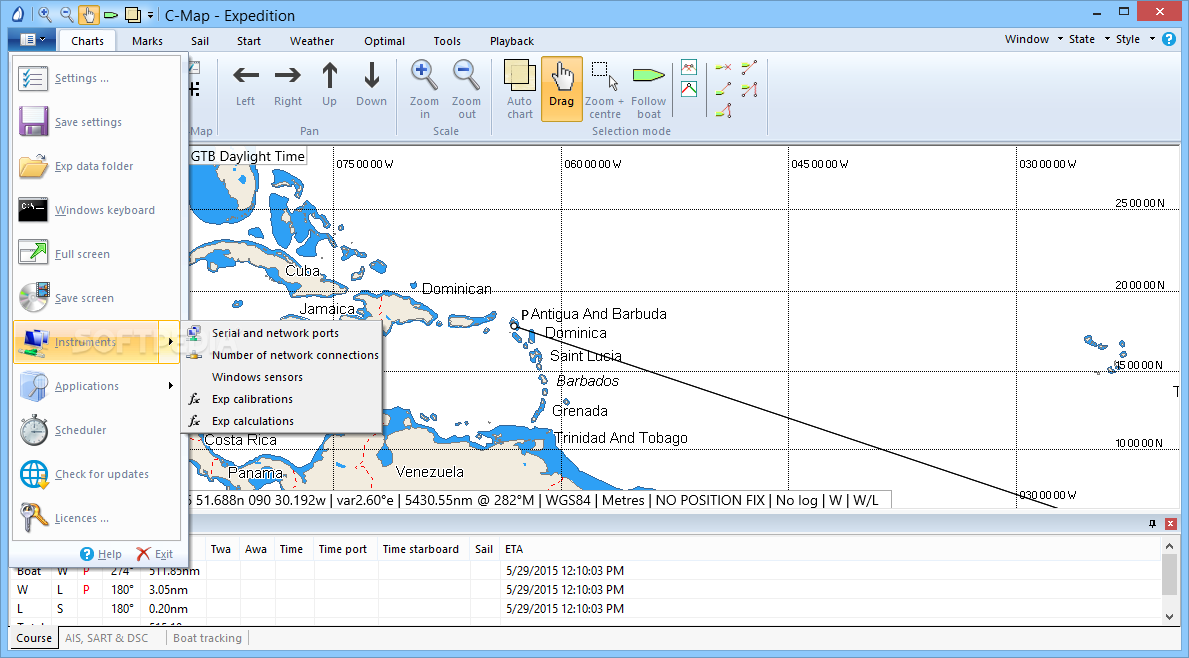Toggle the Drag selection mode
The width and height of the screenshot is (1189, 658).
point(562,89)
